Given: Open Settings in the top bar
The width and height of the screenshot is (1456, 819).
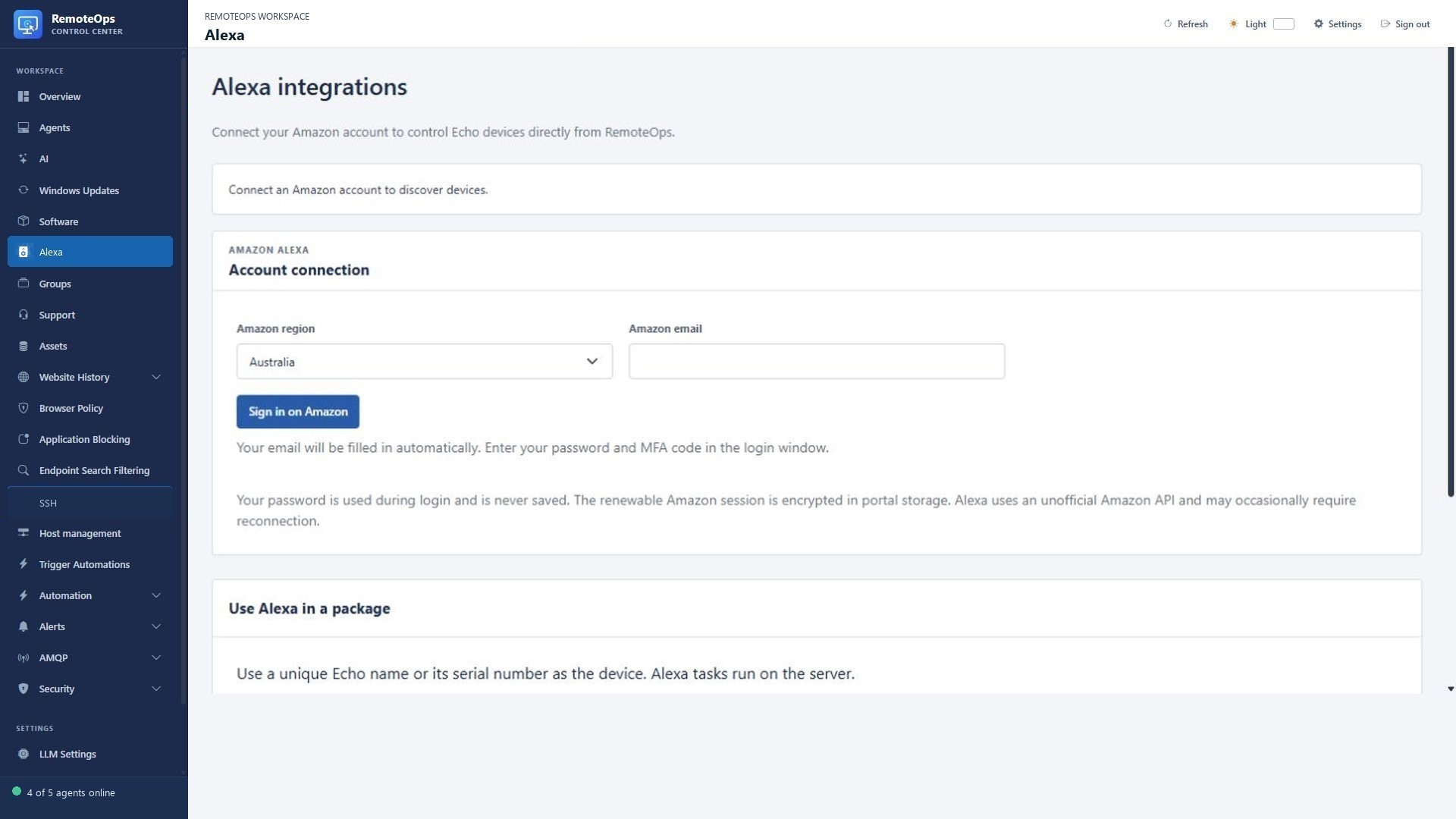Looking at the screenshot, I should pos(1338,24).
